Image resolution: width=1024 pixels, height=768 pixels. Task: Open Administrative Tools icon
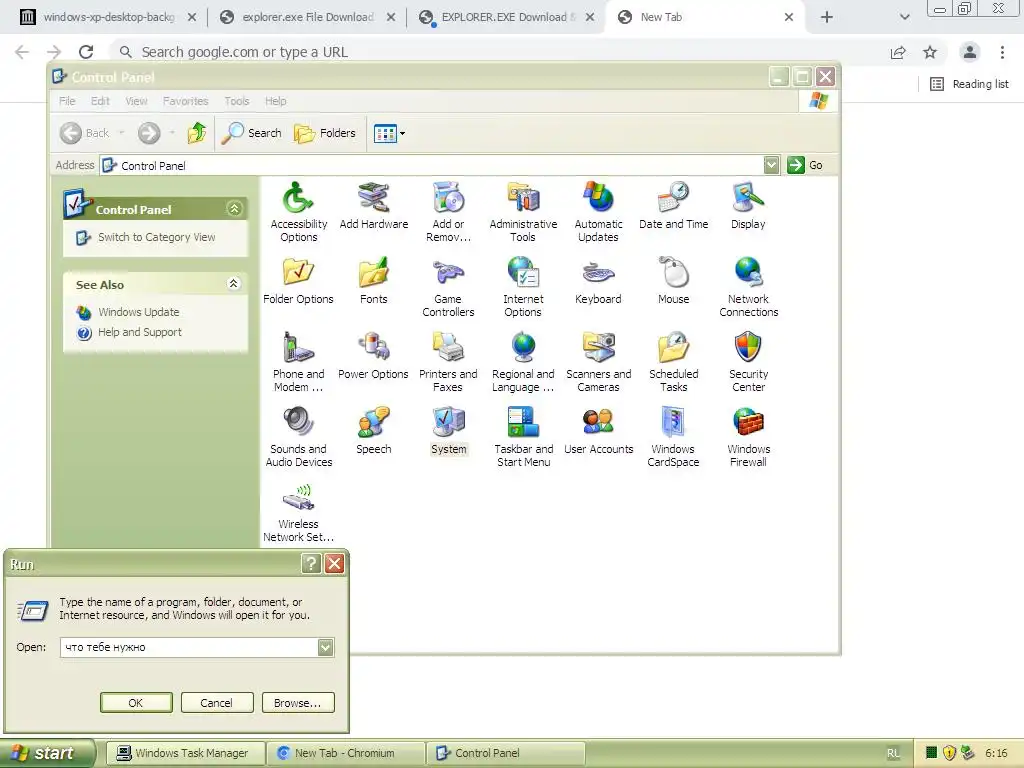[523, 212]
